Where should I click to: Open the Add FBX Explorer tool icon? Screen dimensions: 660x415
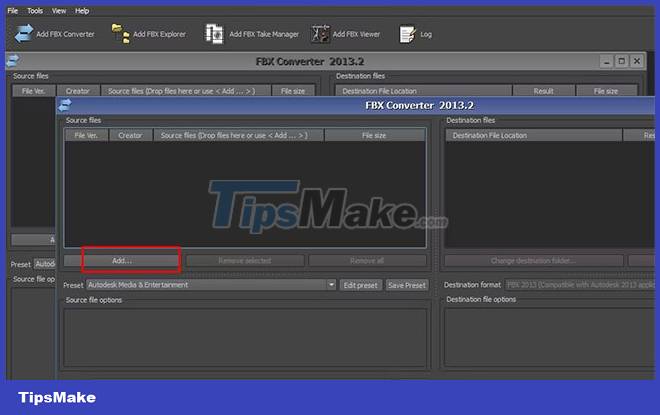(x=120, y=34)
